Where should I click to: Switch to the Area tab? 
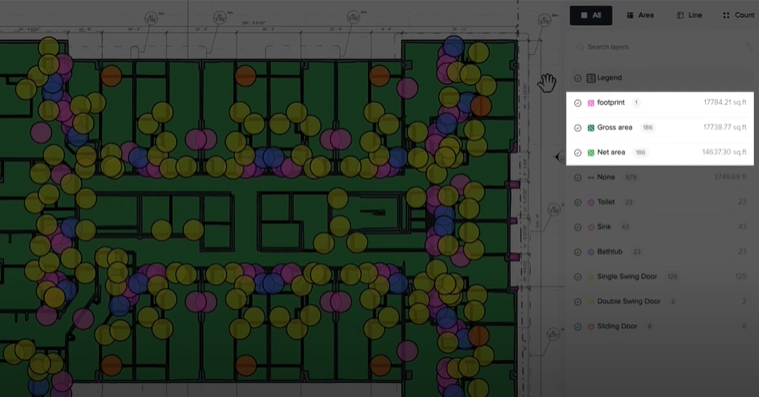tap(640, 15)
